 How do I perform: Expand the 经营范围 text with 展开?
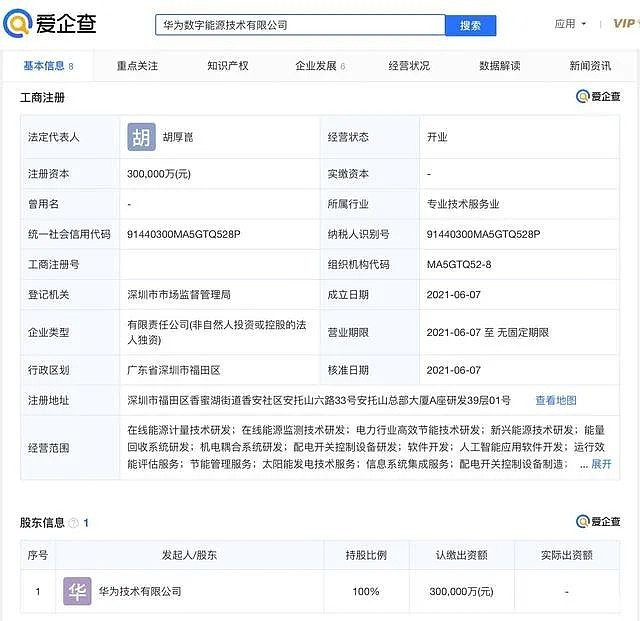tap(601, 464)
